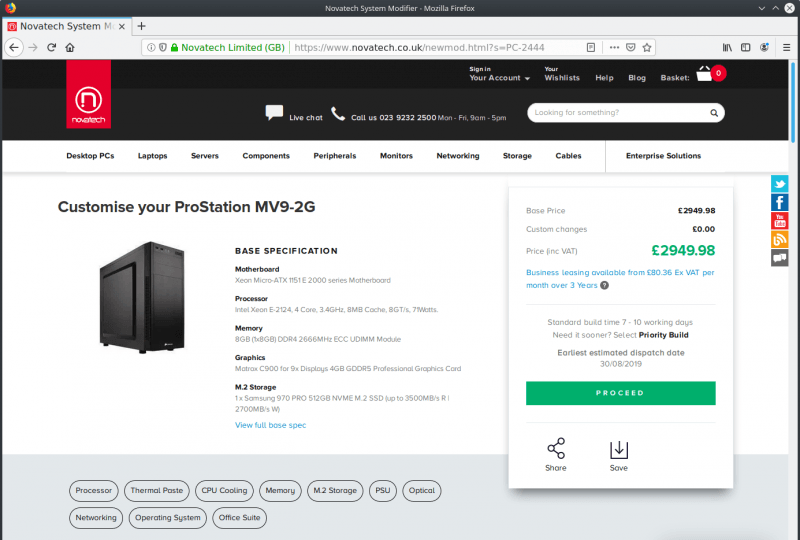Jump to the Processor section pill
The image size is (800, 540).
click(94, 490)
